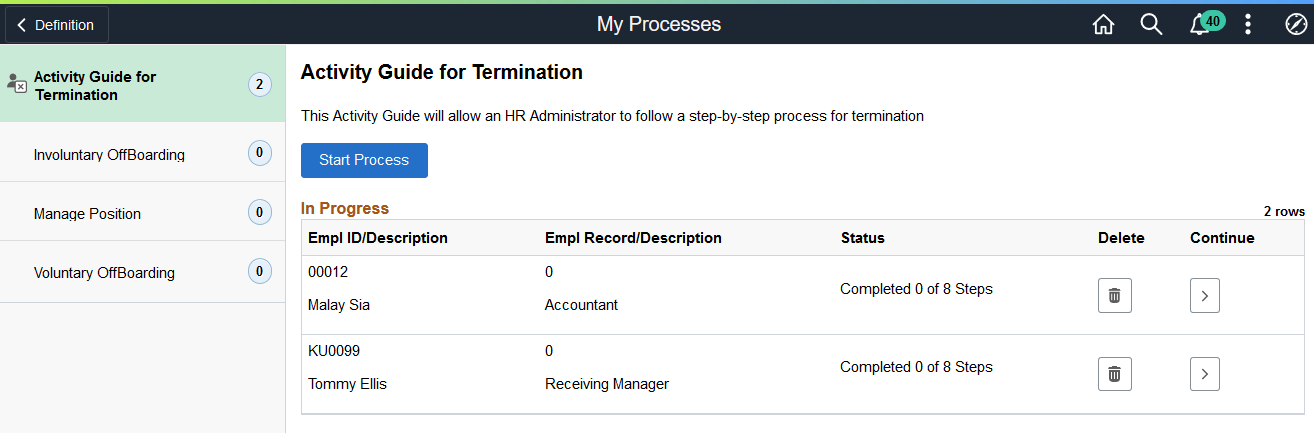Select Involuntary OffBoarding in sidebar
The width and height of the screenshot is (1314, 433).
click(109, 154)
